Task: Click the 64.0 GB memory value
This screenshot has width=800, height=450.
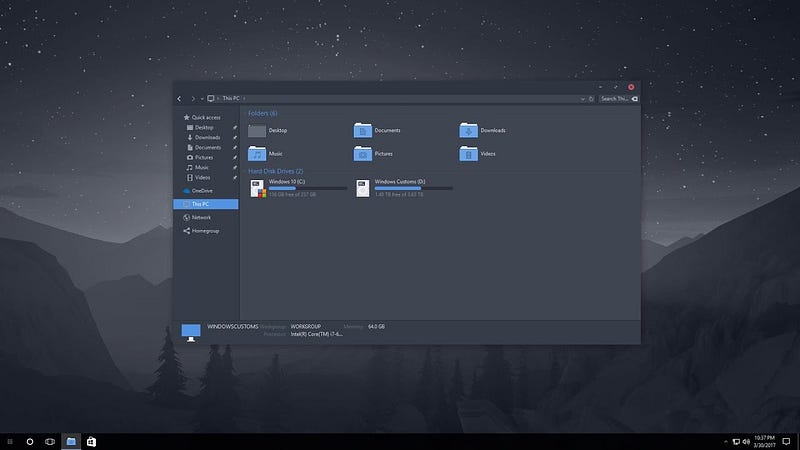Action: [x=377, y=327]
